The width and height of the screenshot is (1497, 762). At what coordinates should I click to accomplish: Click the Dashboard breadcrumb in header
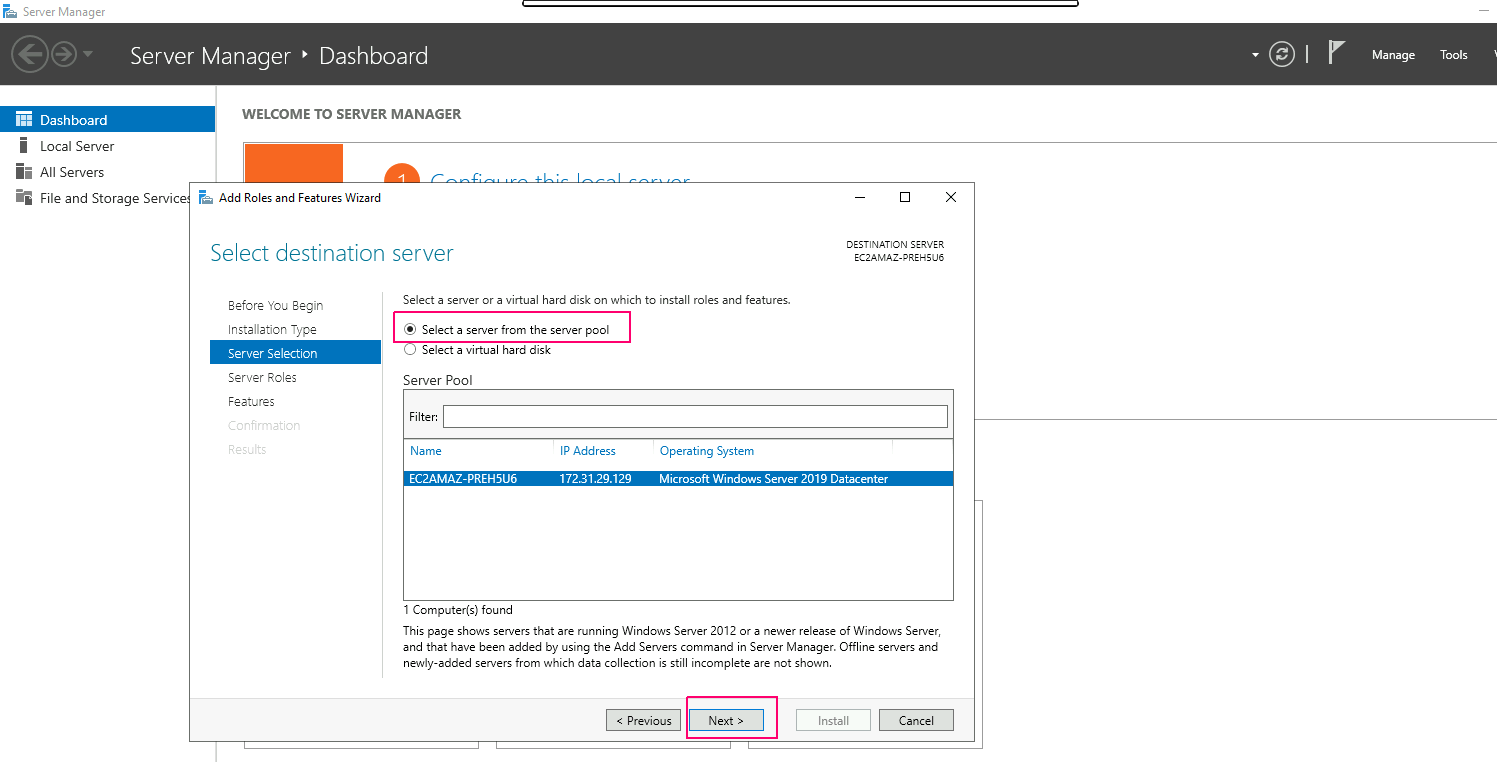(373, 56)
